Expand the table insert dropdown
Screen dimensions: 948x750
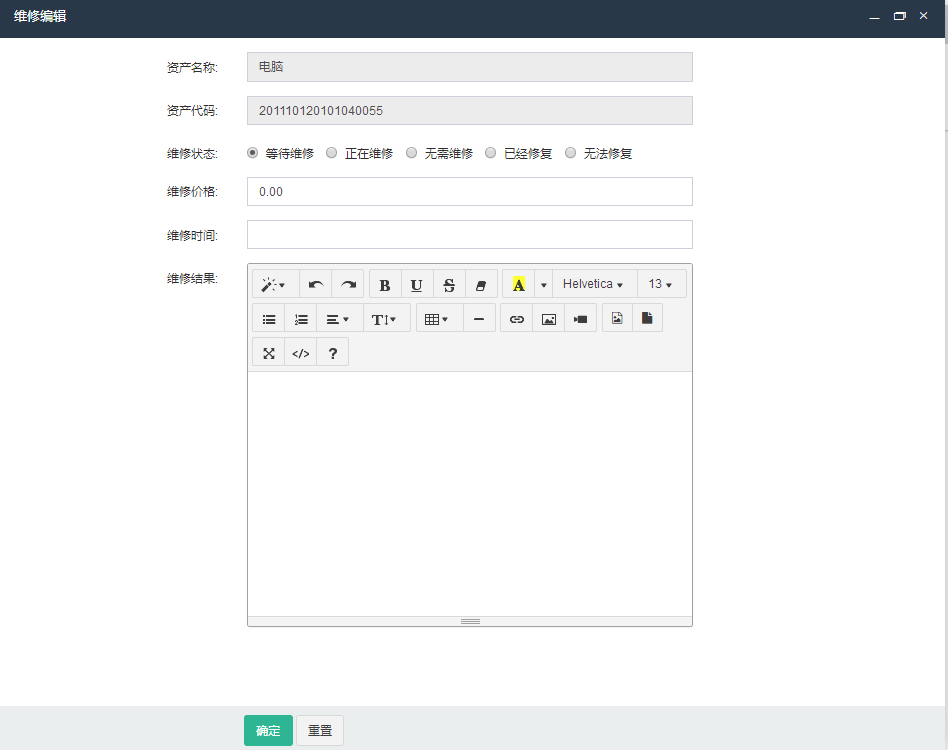pos(436,320)
